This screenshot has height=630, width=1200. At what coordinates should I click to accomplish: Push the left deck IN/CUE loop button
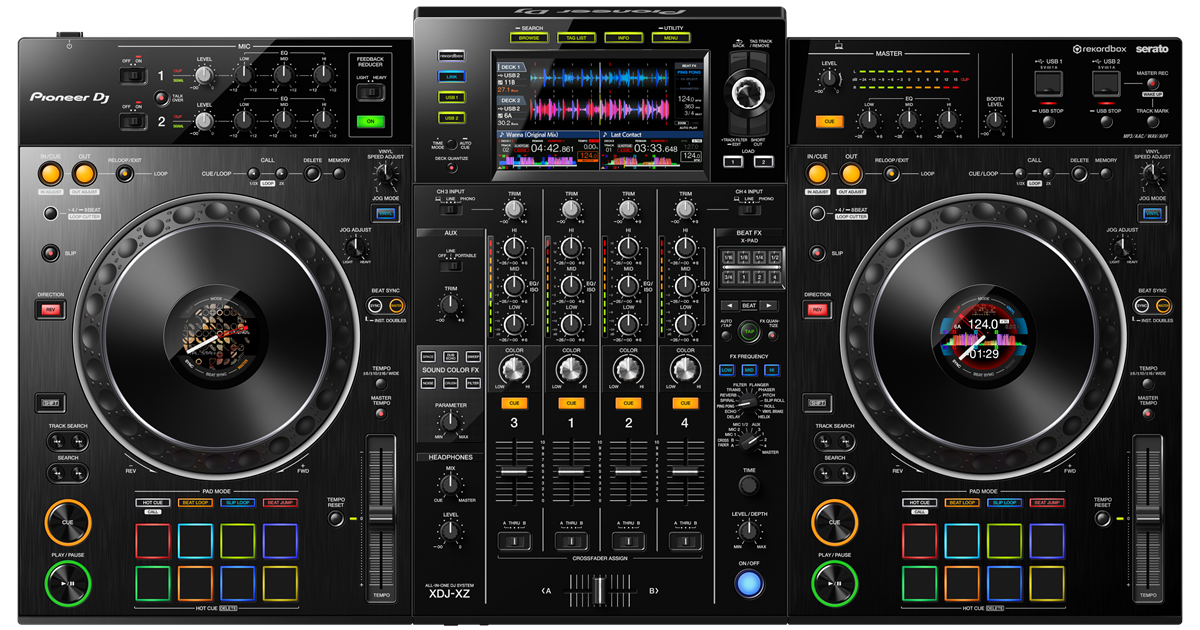point(51,175)
